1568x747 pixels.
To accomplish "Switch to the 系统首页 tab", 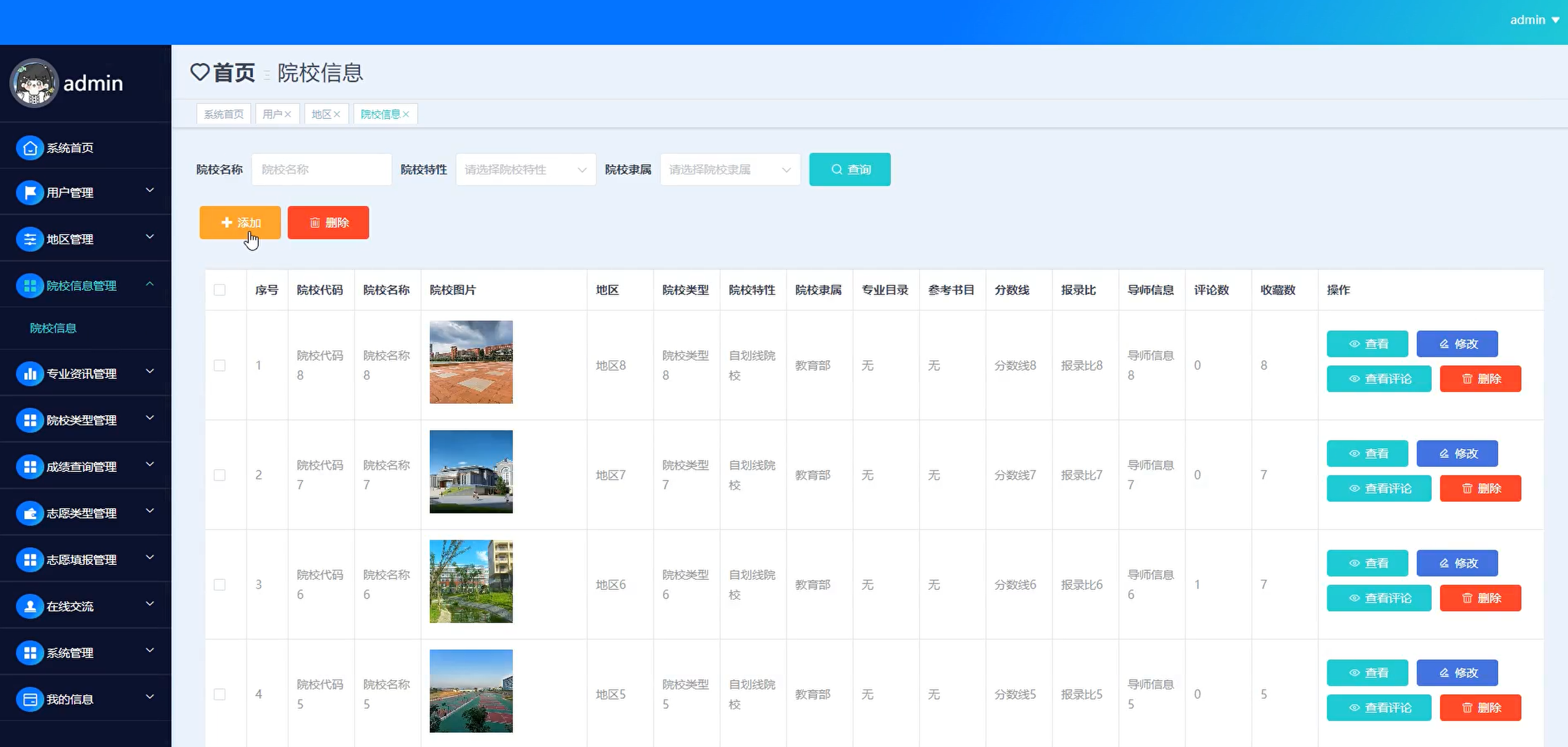I will click(x=224, y=115).
